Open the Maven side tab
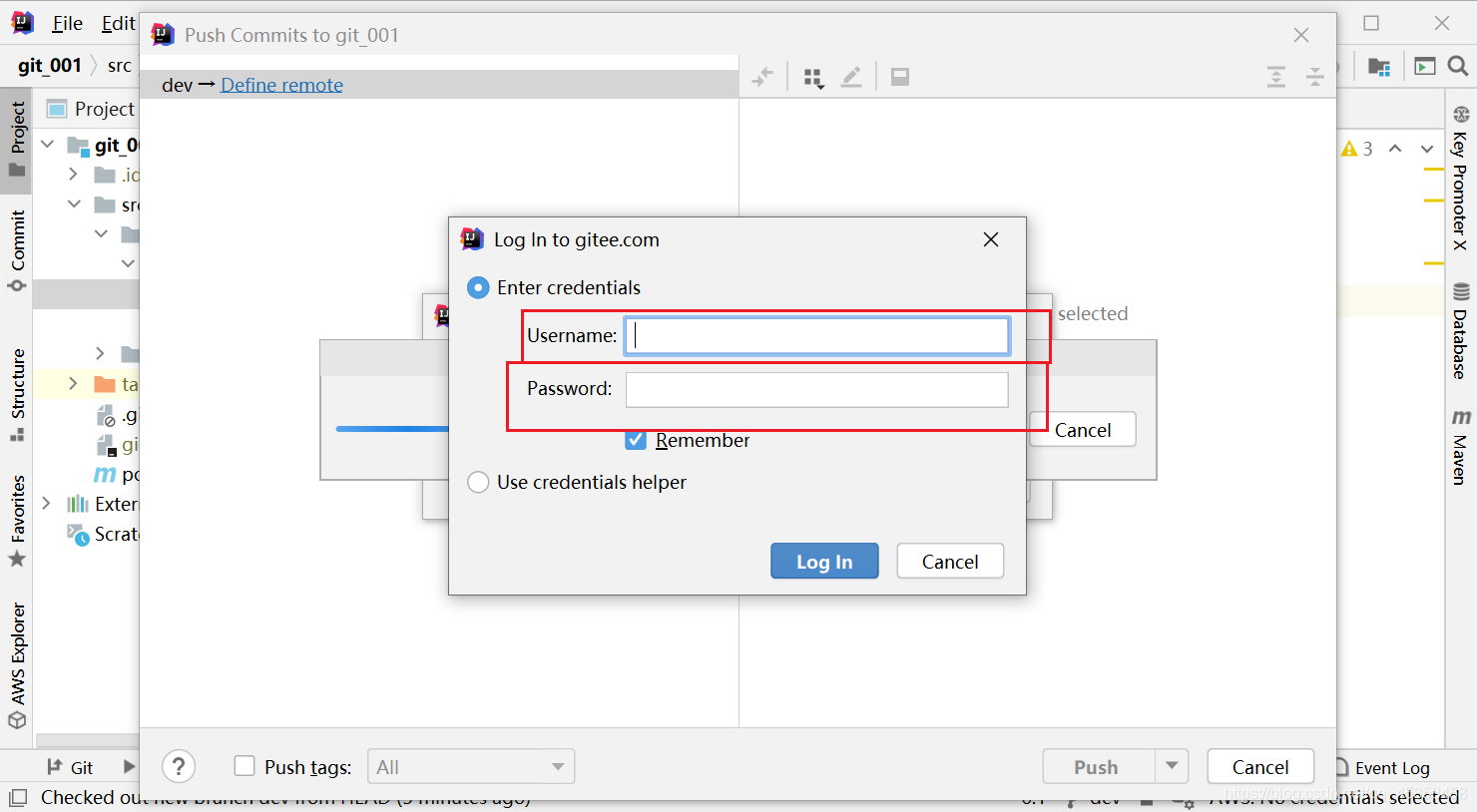The image size is (1477, 812). coord(1460,447)
